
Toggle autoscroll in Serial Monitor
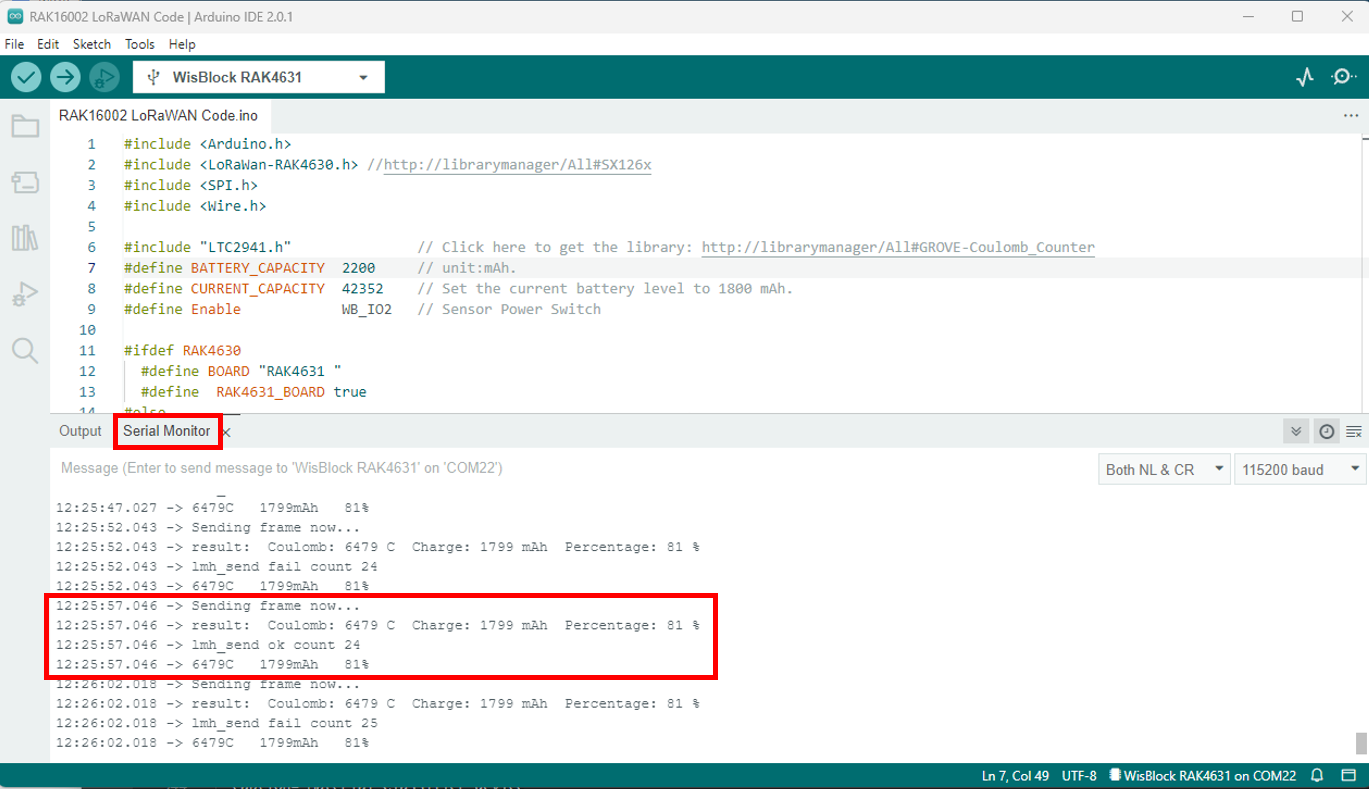point(1296,431)
